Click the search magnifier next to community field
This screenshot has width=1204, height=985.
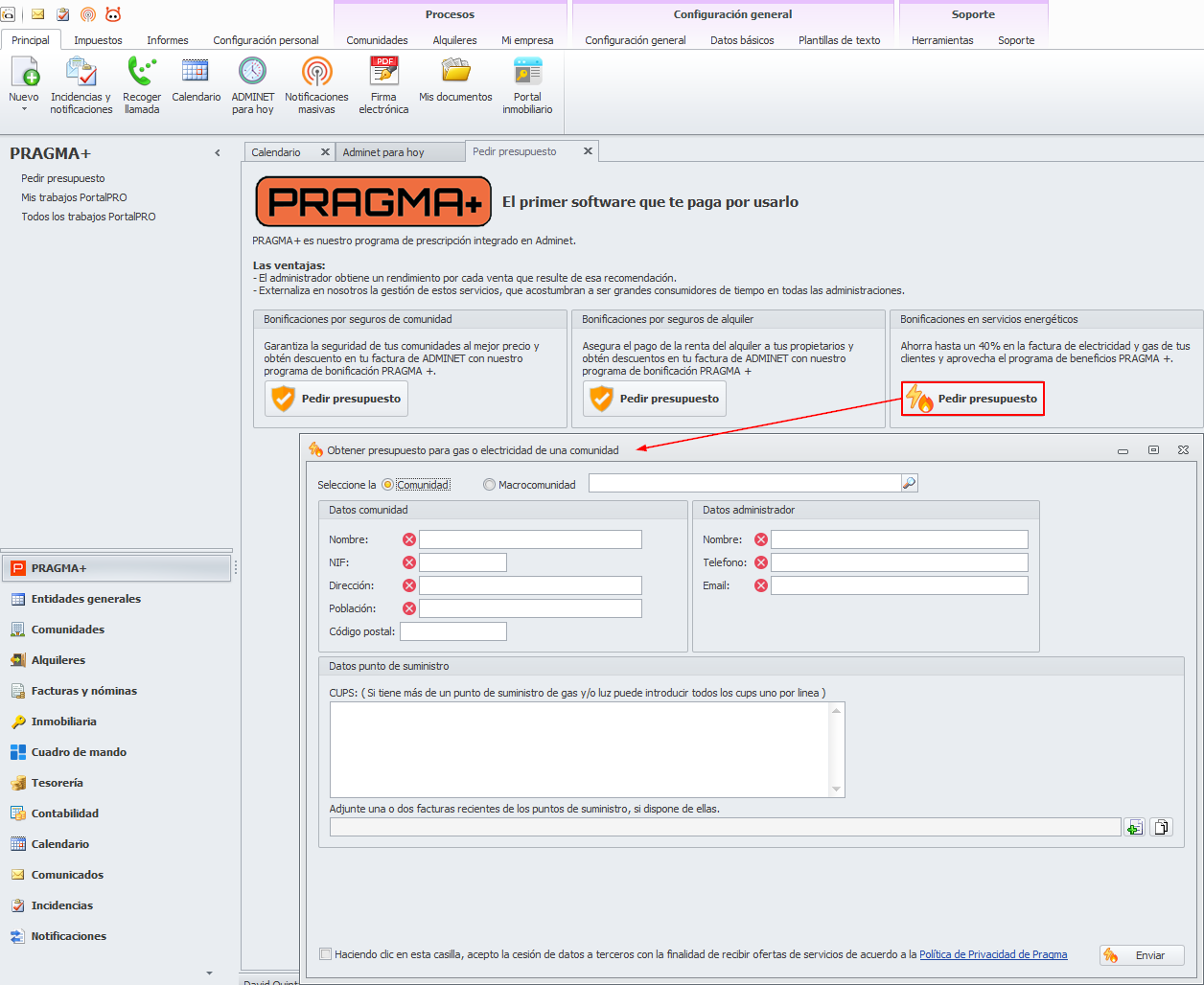(910, 483)
